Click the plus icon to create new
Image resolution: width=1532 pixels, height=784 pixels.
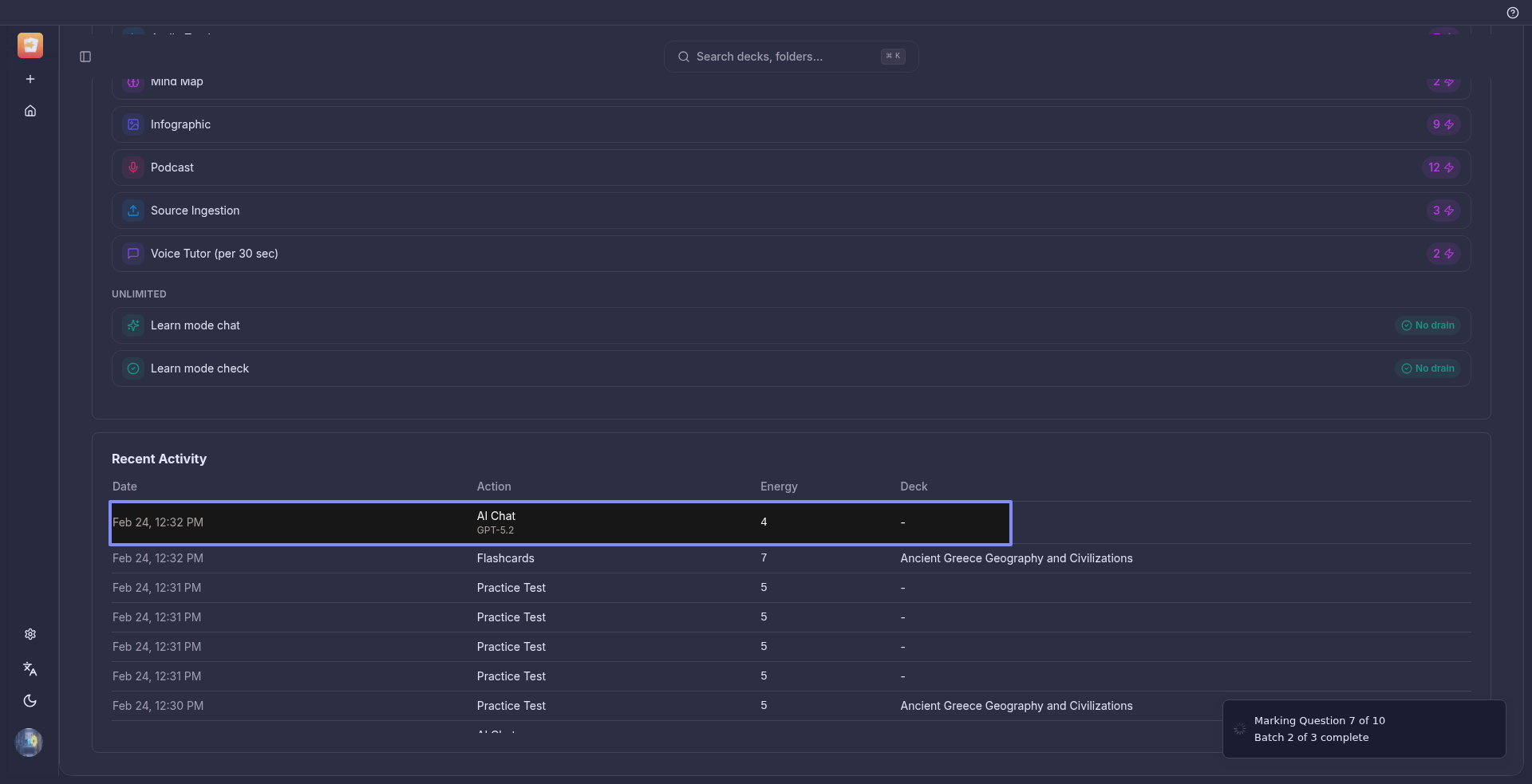[30, 79]
